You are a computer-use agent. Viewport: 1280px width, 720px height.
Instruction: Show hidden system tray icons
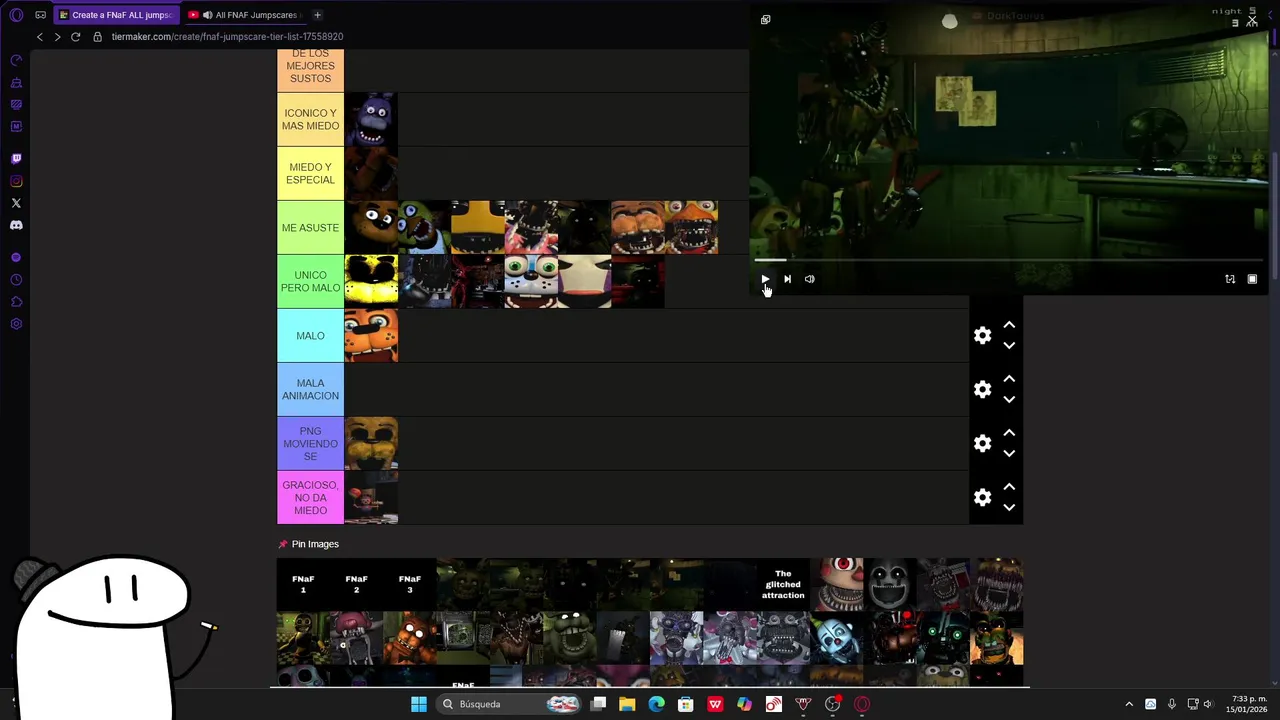[1129, 704]
